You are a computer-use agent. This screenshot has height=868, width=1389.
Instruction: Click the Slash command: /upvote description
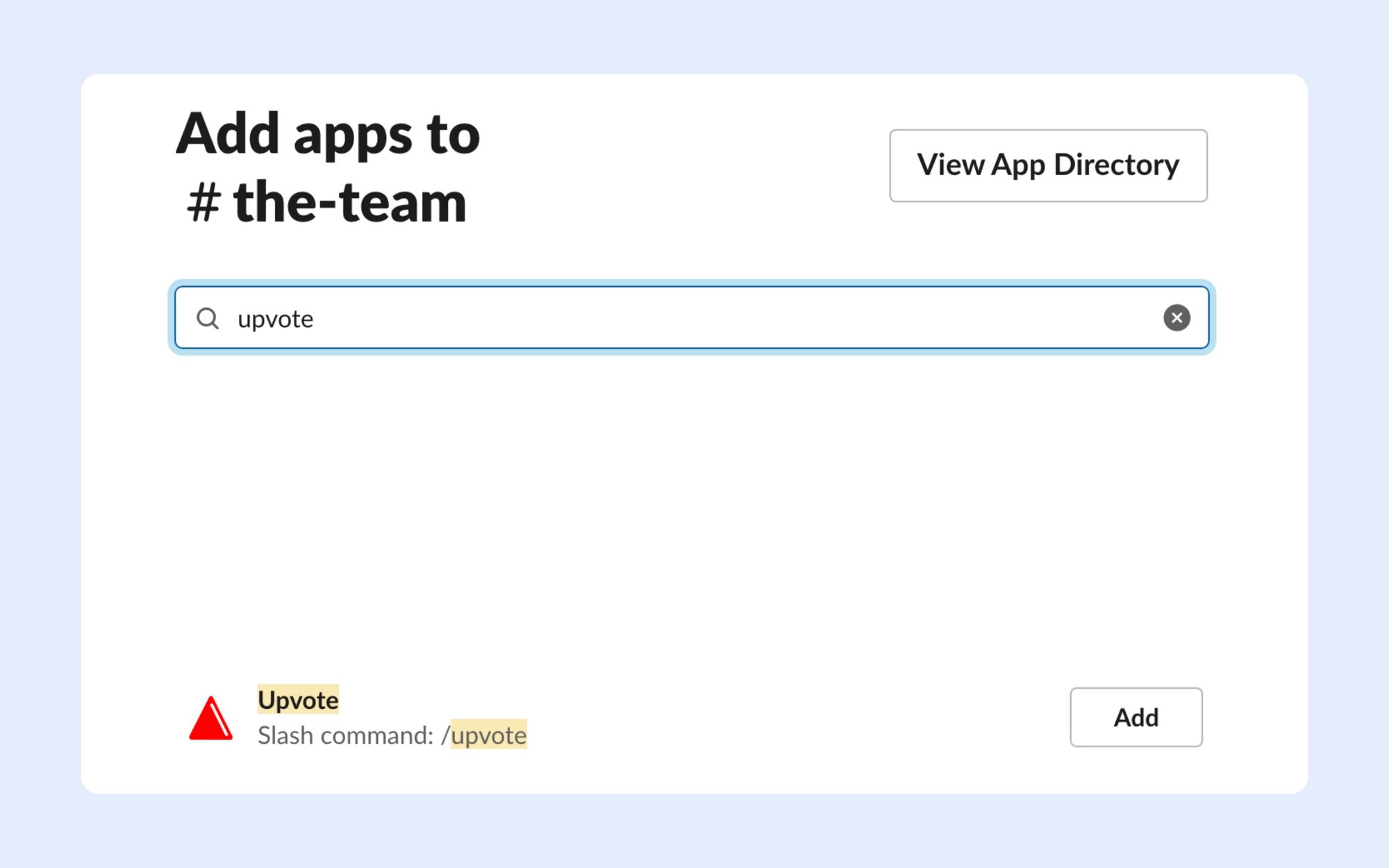click(392, 735)
